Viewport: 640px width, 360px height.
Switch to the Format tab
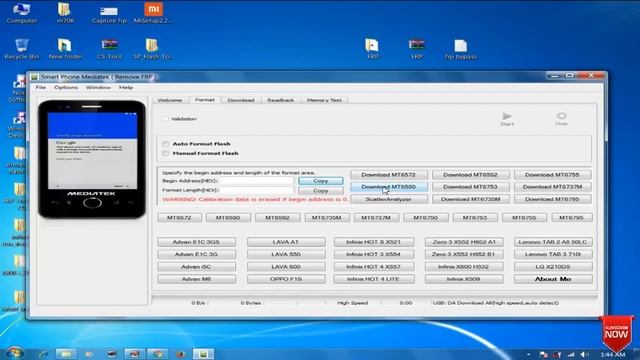point(204,100)
